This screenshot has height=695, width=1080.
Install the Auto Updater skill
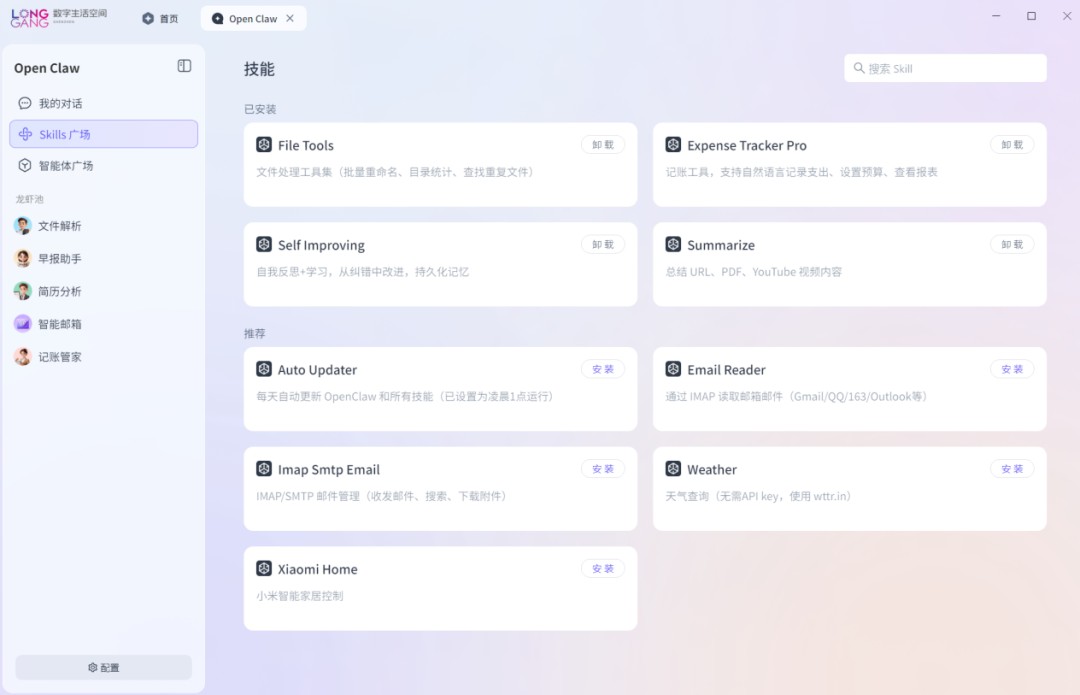603,369
